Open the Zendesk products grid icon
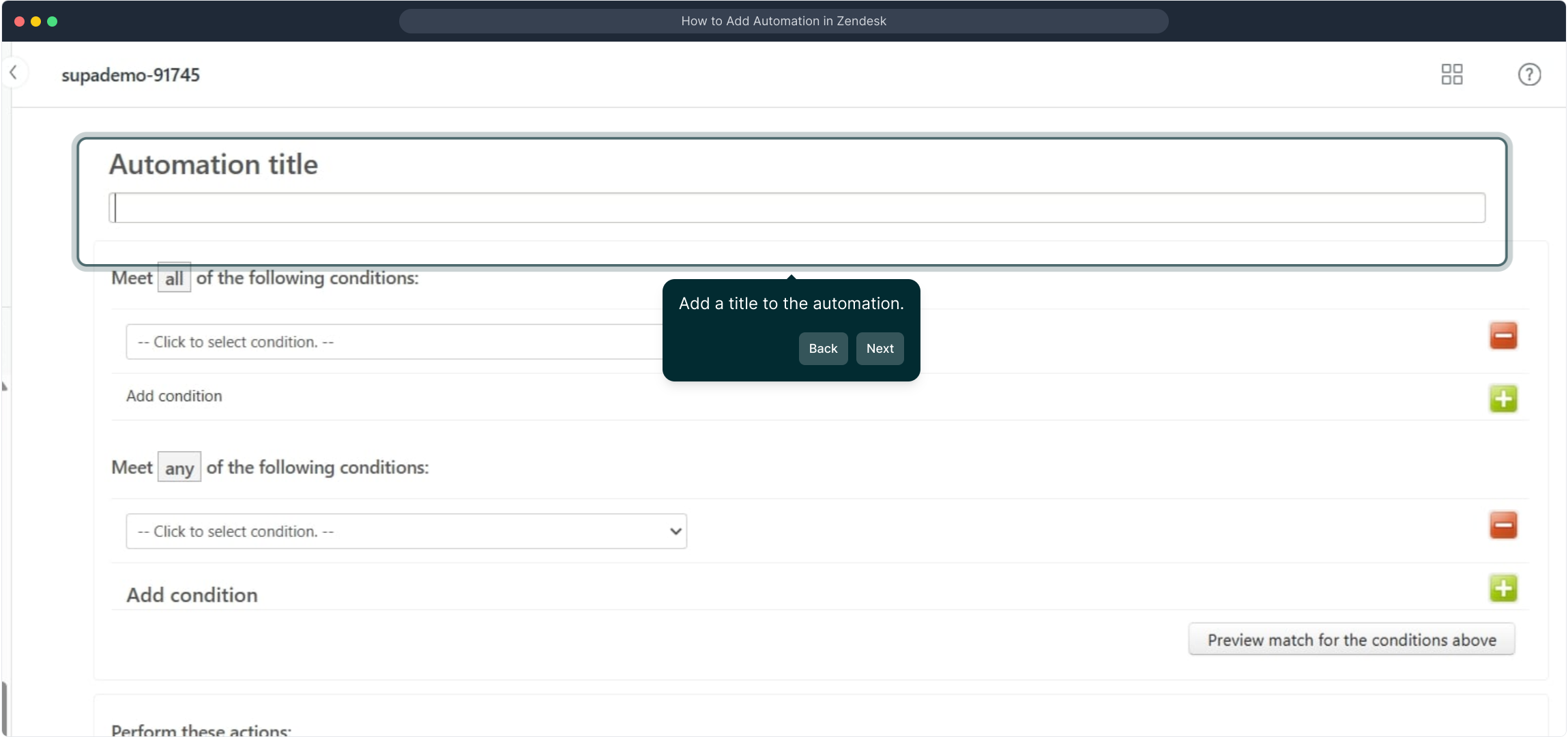 click(1451, 74)
